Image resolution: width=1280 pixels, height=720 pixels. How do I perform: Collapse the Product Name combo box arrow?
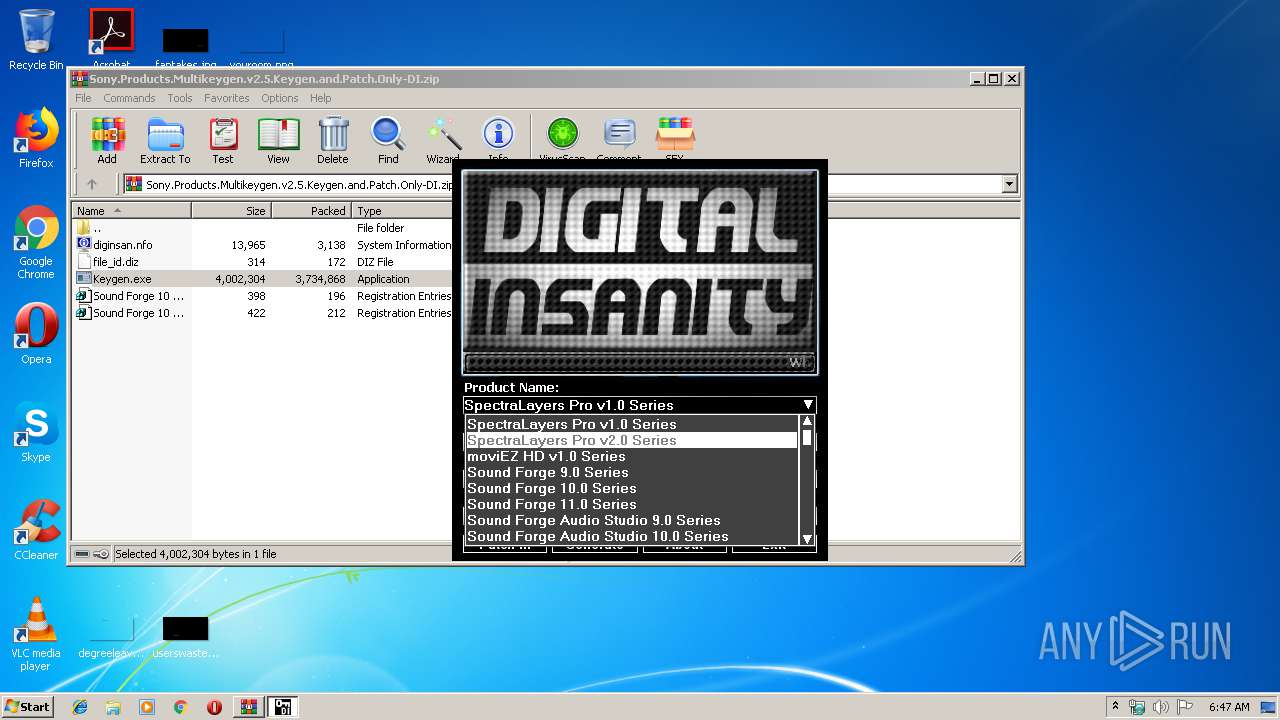tap(808, 405)
